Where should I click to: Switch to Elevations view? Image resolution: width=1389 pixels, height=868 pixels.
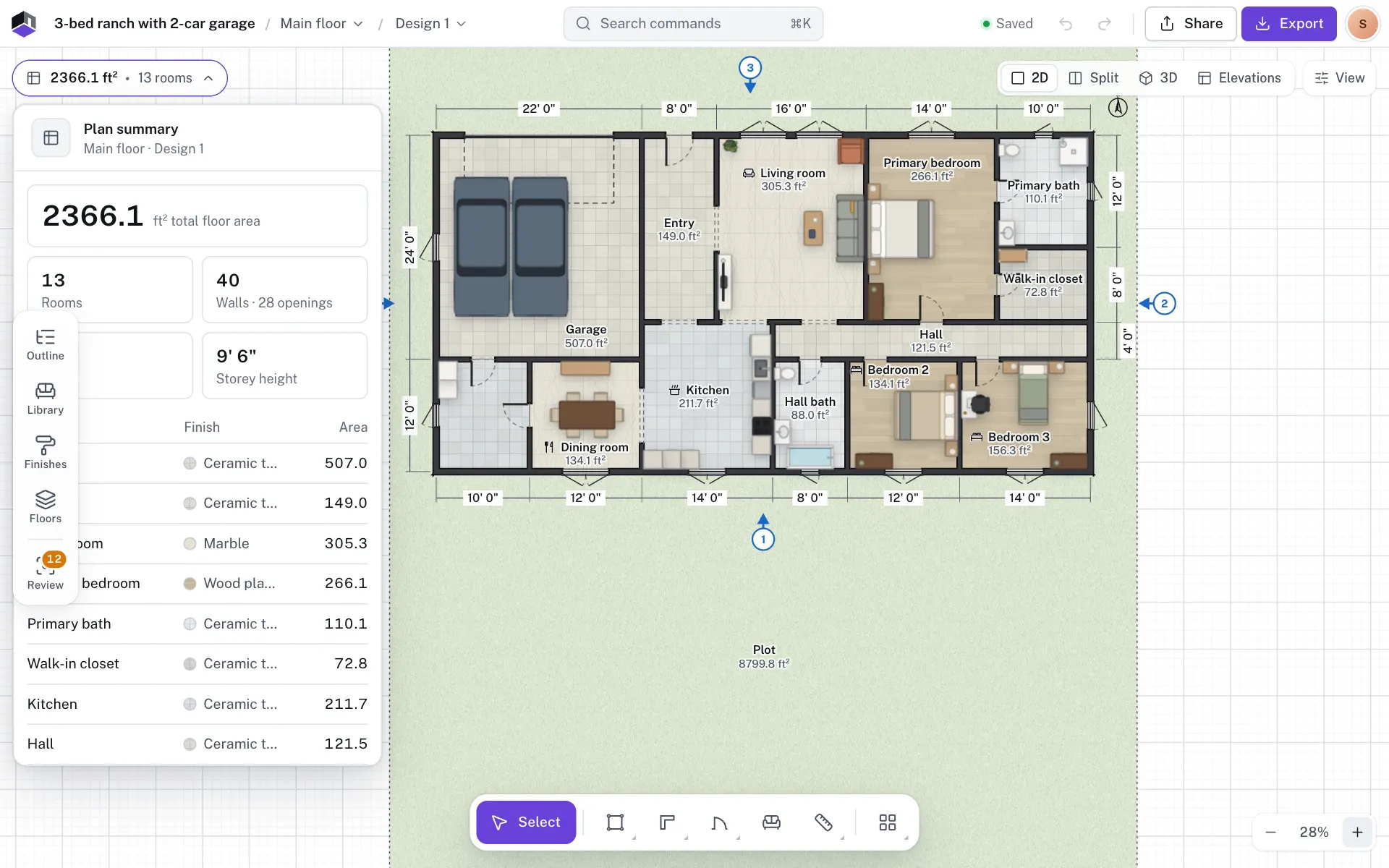(1239, 78)
